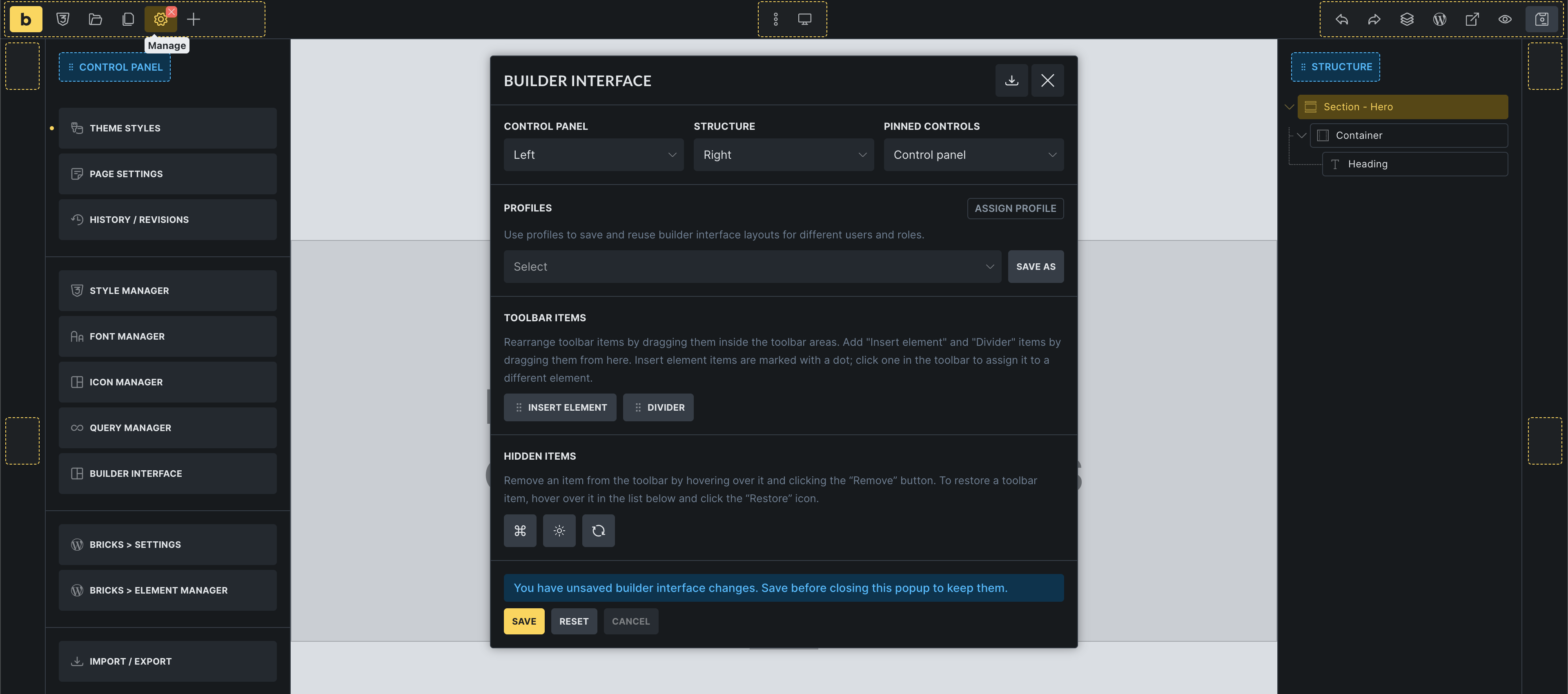Screen dimensions: 1568x694
Task: Open the Style Manager
Action: [167, 290]
